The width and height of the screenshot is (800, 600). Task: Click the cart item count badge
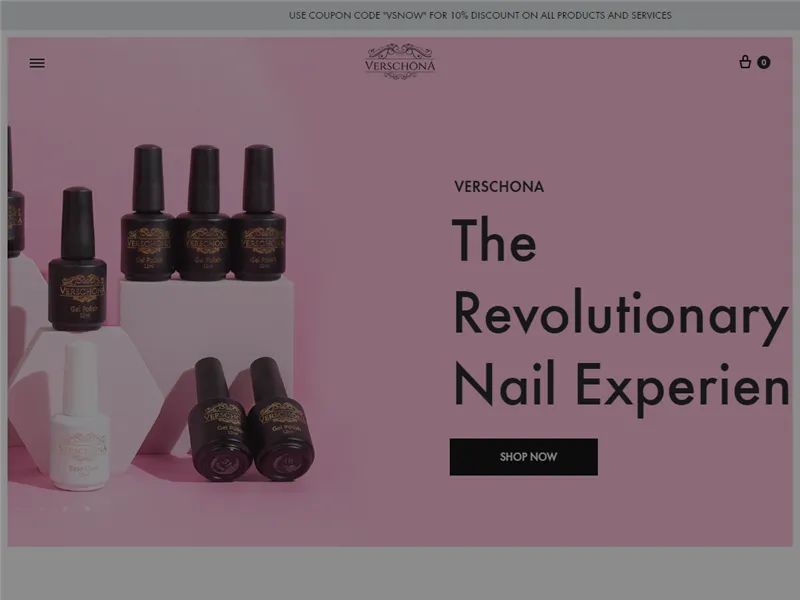[763, 62]
